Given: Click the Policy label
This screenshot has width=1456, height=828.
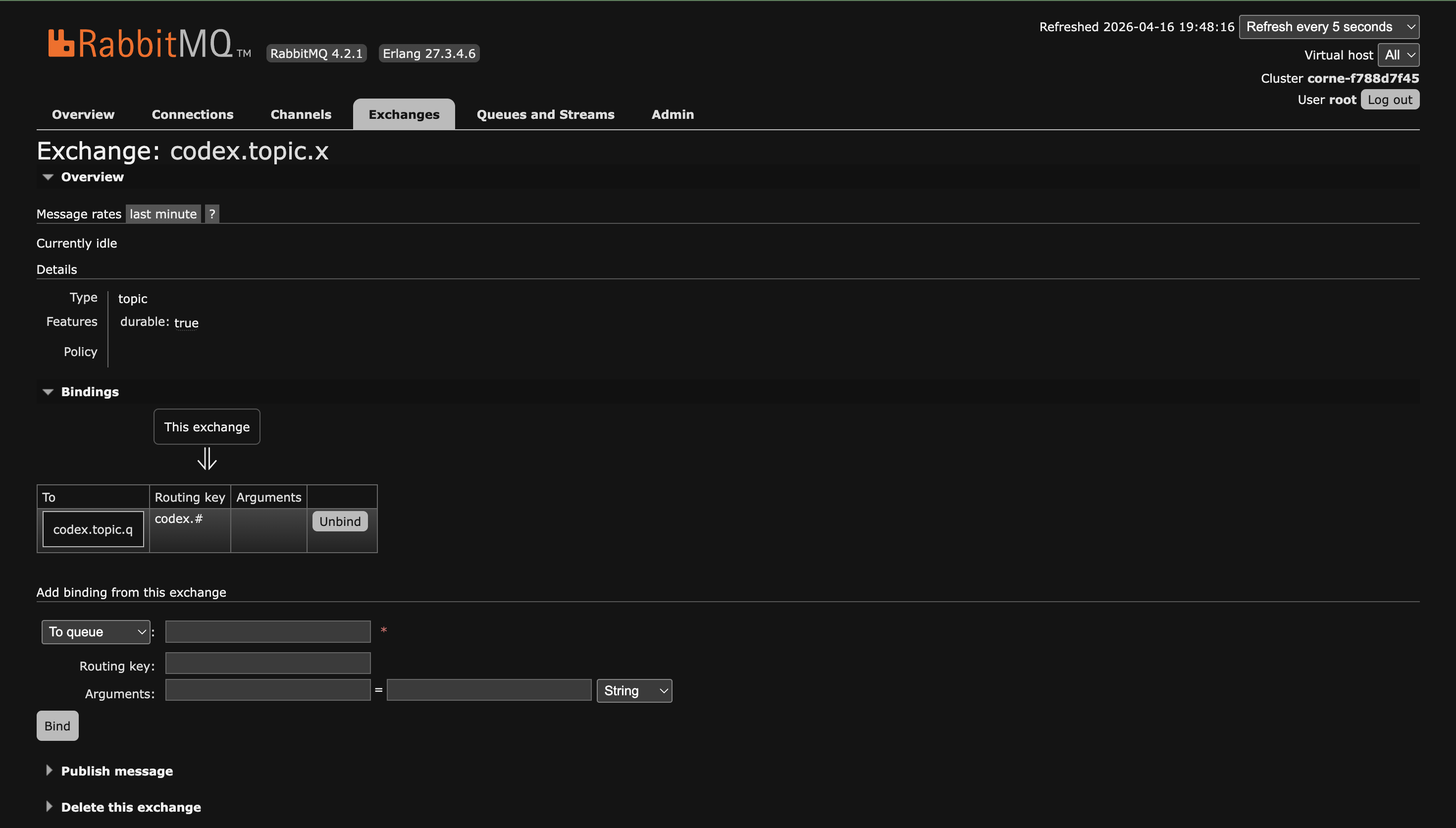Looking at the screenshot, I should pos(80,352).
